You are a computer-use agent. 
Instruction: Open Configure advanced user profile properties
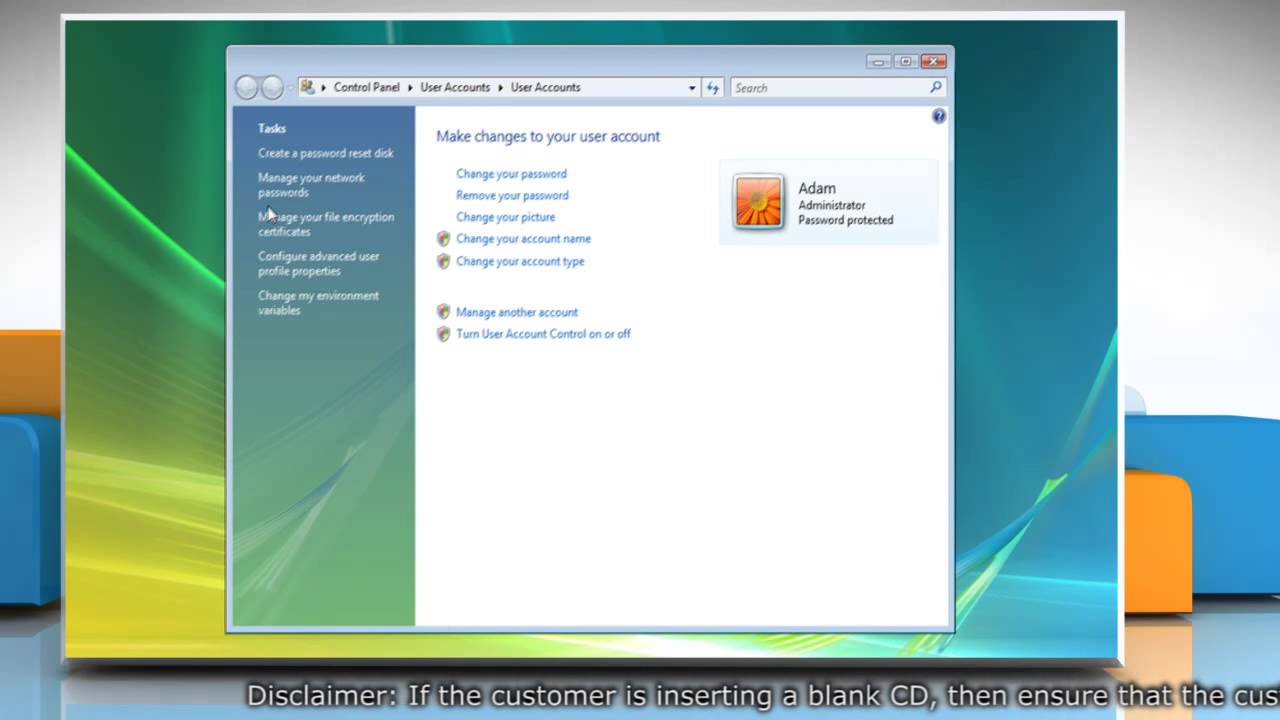point(318,264)
